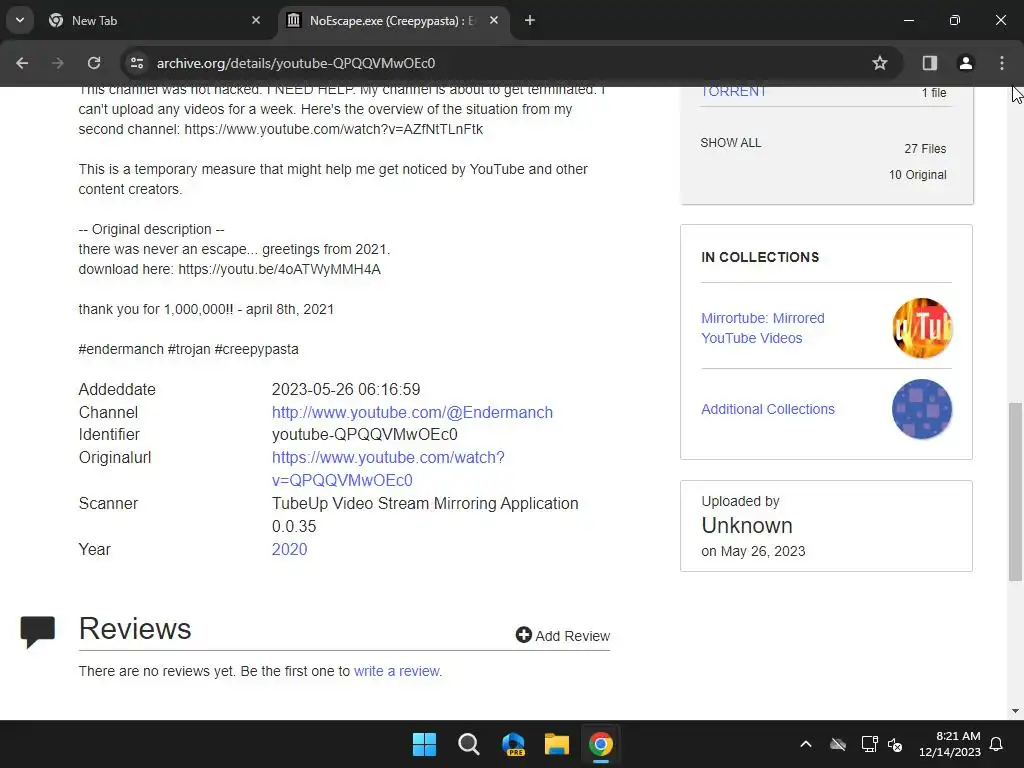Click OneDrive cloud tray icon
This screenshot has width=1024, height=768.
coord(838,744)
